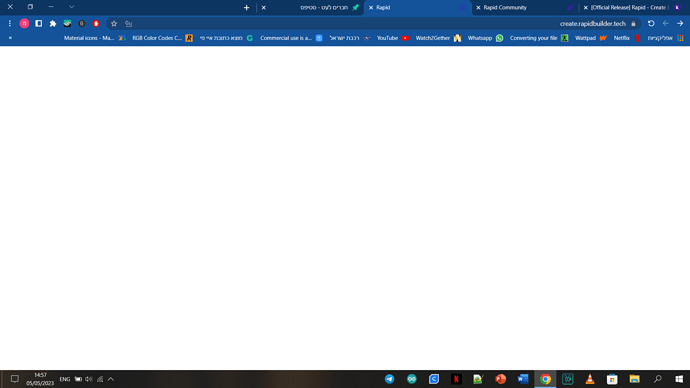The width and height of the screenshot is (690, 388).
Task: Open the pink profile avatar
Action: [x=24, y=24]
